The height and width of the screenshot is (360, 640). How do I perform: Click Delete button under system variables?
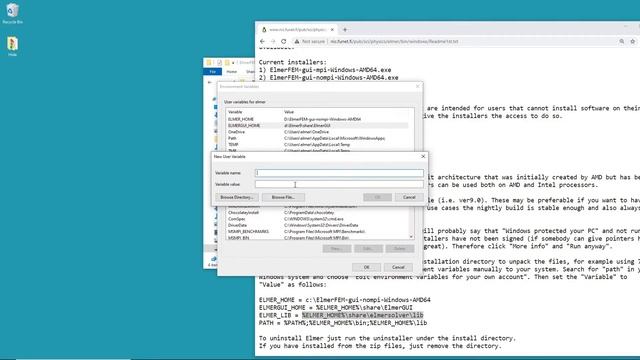click(x=400, y=249)
